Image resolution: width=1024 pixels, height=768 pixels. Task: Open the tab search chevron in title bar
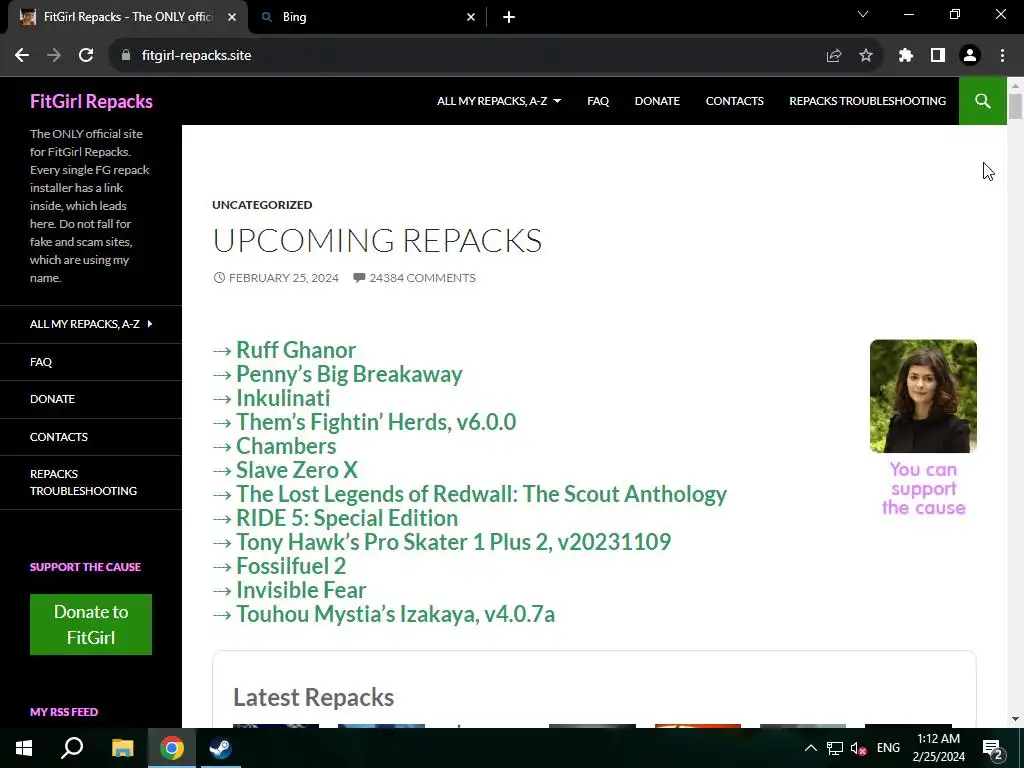(x=863, y=14)
